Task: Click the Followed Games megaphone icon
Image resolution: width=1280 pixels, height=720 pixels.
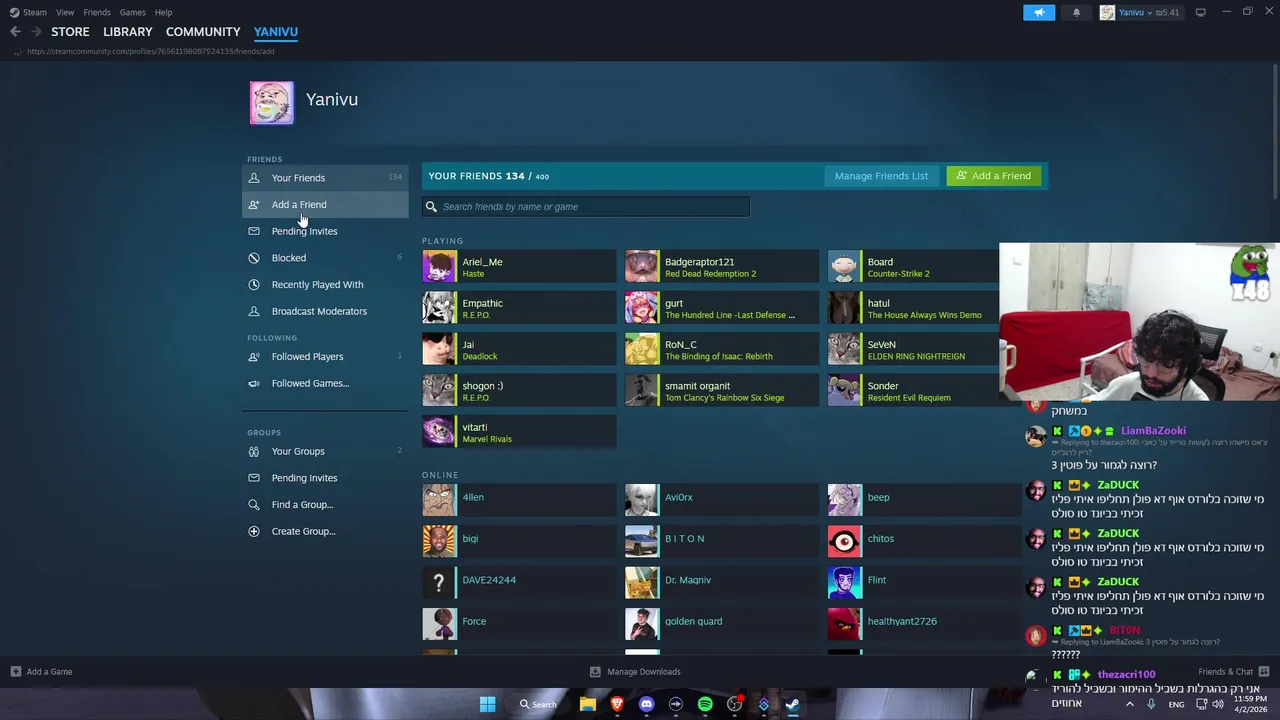Action: tap(254, 383)
